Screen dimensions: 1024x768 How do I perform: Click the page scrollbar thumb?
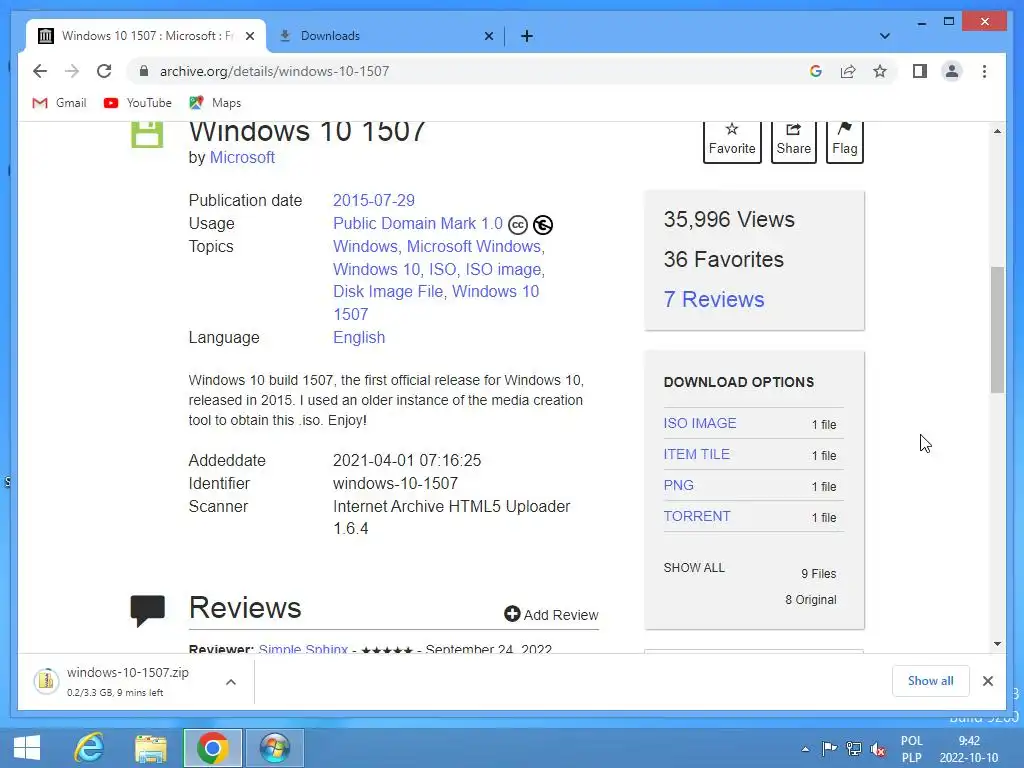(x=997, y=330)
